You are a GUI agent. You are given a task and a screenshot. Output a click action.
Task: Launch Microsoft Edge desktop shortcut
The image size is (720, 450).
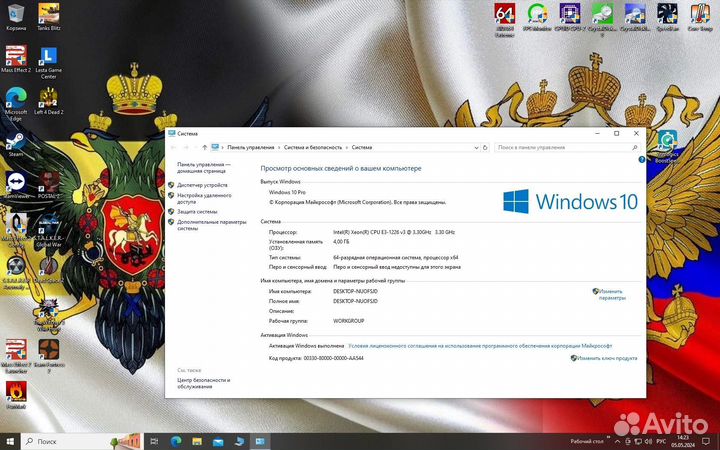[16, 103]
